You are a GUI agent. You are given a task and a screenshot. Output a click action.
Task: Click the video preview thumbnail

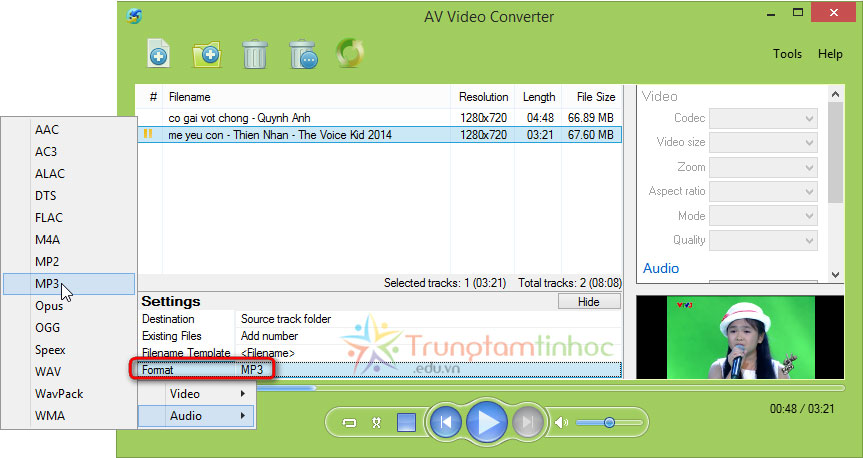point(740,337)
